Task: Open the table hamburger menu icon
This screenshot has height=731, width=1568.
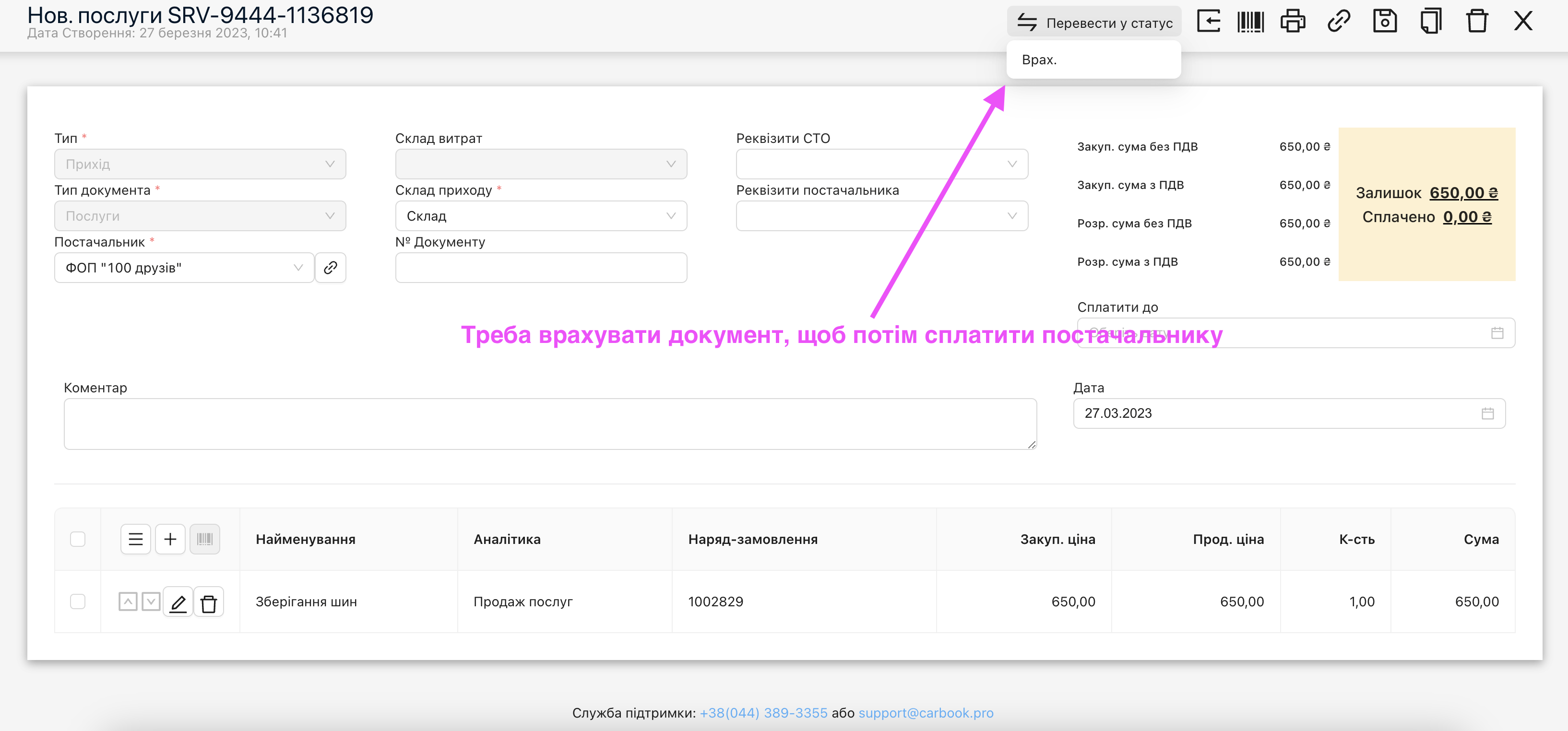Action: pyautogui.click(x=136, y=539)
